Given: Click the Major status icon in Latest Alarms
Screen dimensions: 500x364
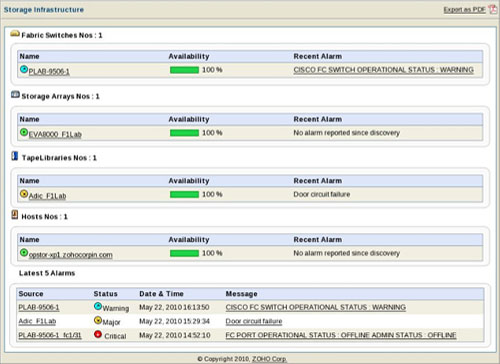Looking at the screenshot, I should pyautogui.click(x=98, y=320).
